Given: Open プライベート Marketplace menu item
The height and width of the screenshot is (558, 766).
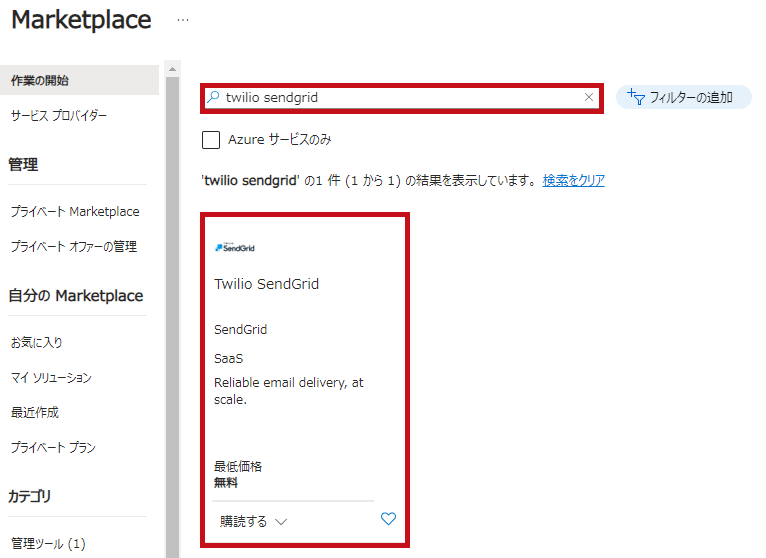Looking at the screenshot, I should [75, 212].
